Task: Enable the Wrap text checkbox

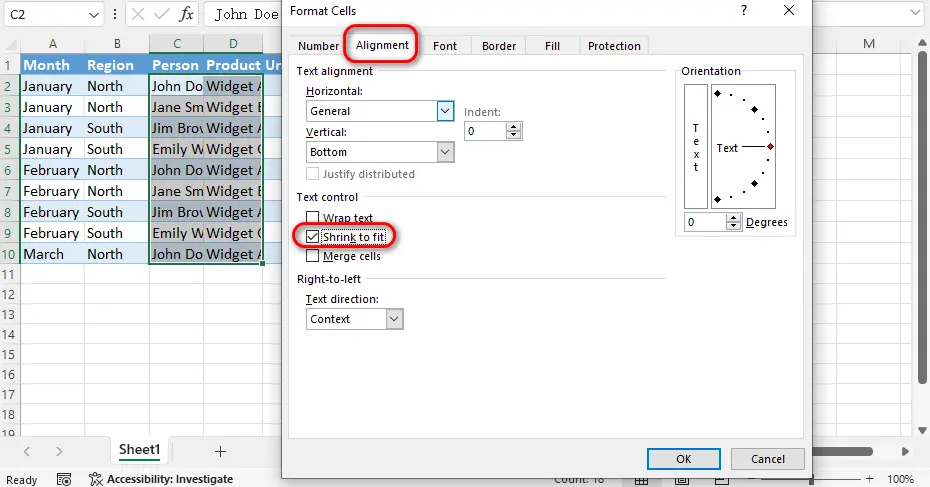Action: point(313,217)
